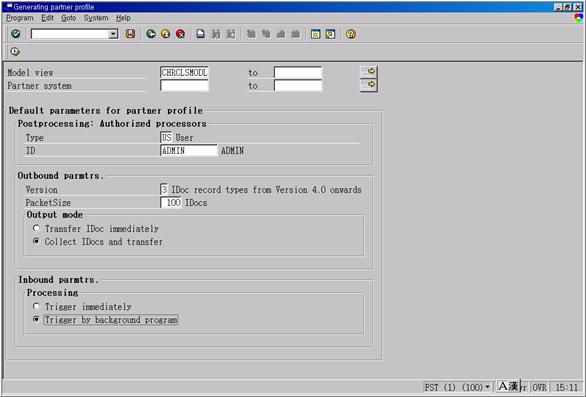
Task: Click the green checkmark Enter icon
Action: tap(16, 34)
